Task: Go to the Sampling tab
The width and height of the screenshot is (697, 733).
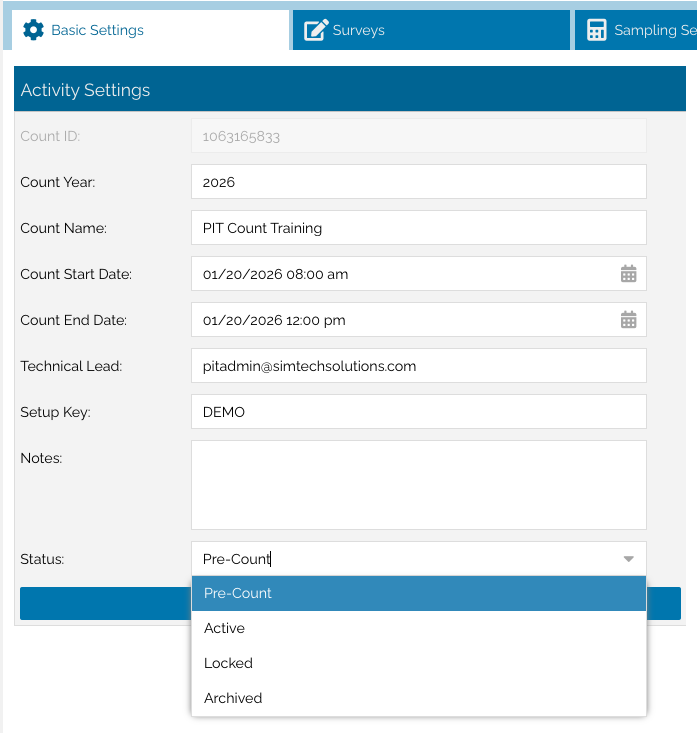Action: tap(636, 30)
